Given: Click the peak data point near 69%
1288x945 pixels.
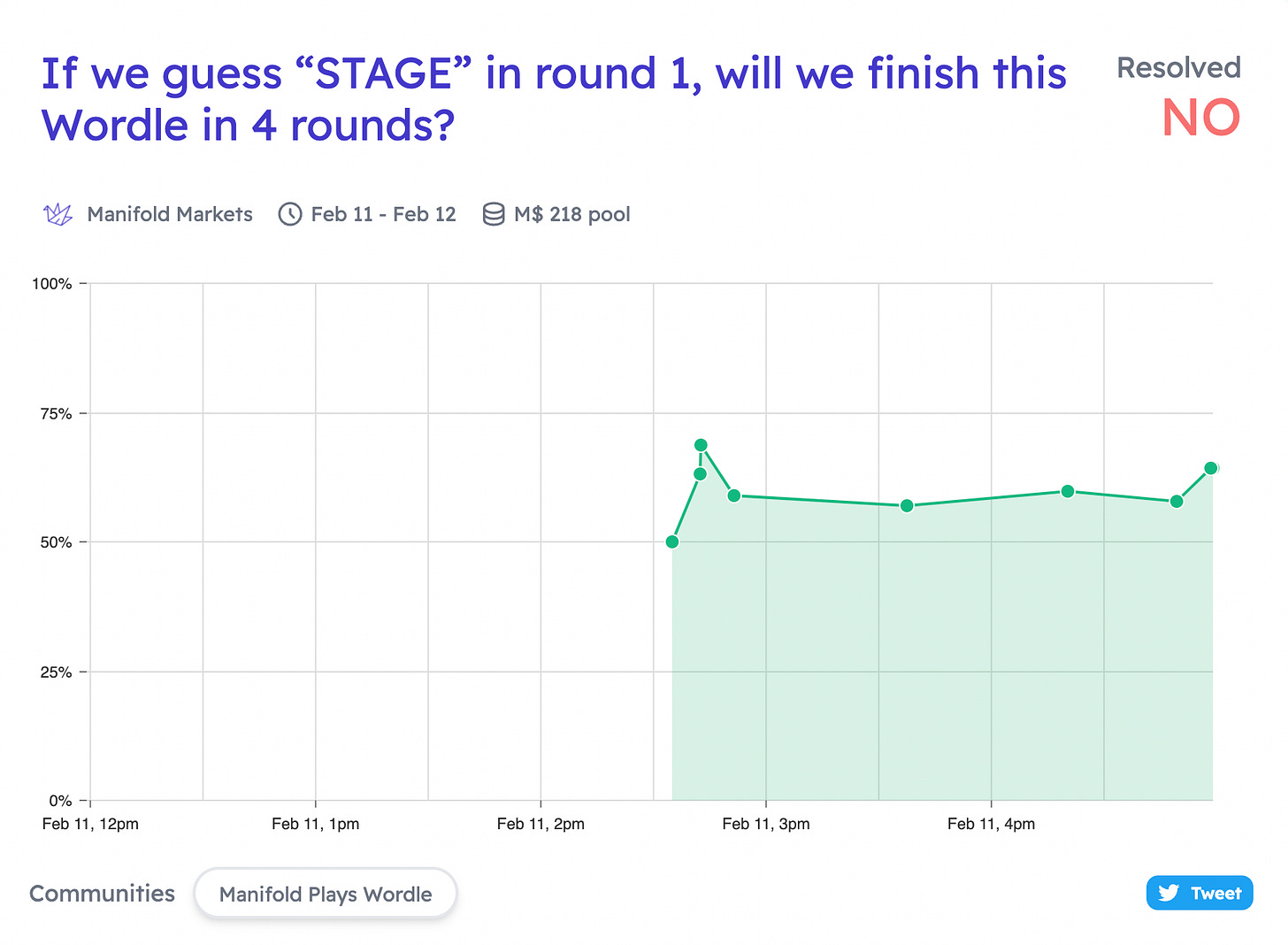Looking at the screenshot, I should tap(701, 445).
